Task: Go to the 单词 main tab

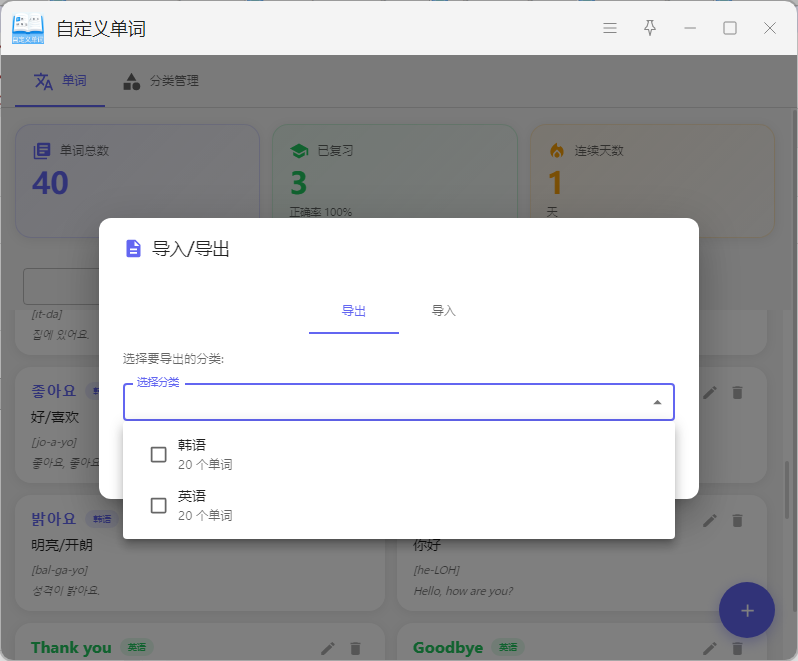Action: [x=60, y=81]
